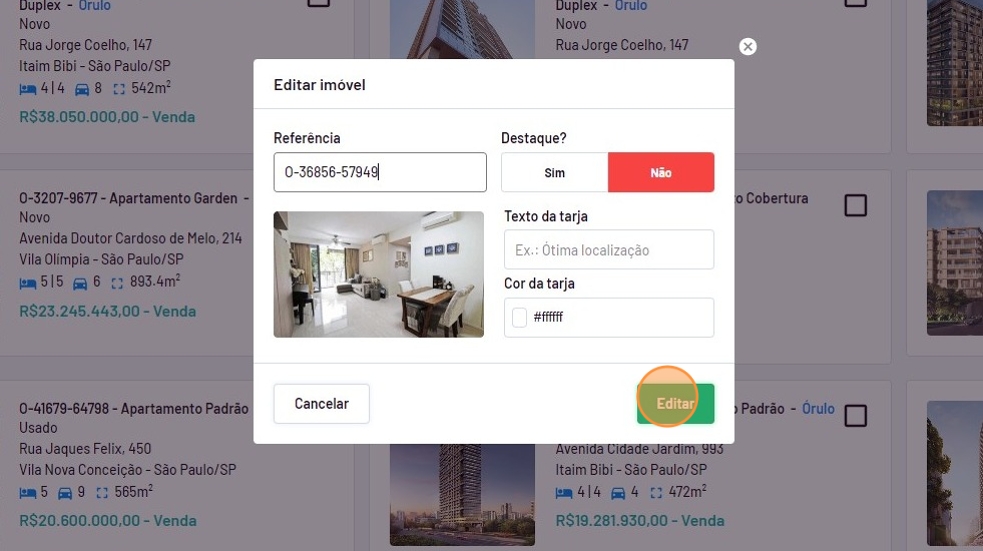
Task: Click the bed icon on Rua Jorge Coelho listing
Action: pos(28,89)
